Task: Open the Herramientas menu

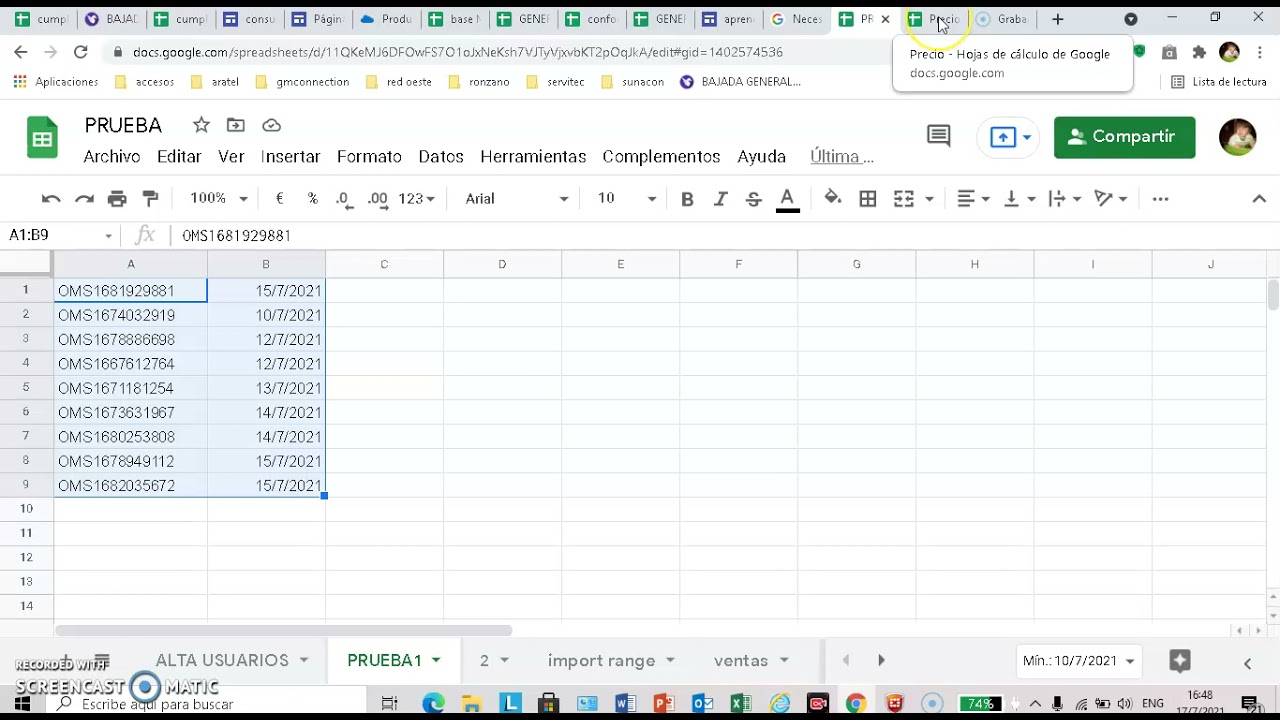Action: point(533,157)
